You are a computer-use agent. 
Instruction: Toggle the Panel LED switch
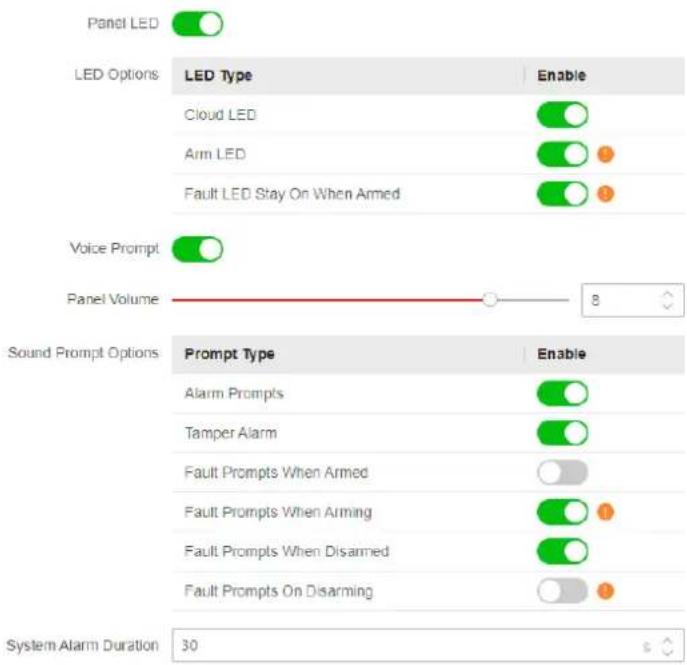(198, 24)
